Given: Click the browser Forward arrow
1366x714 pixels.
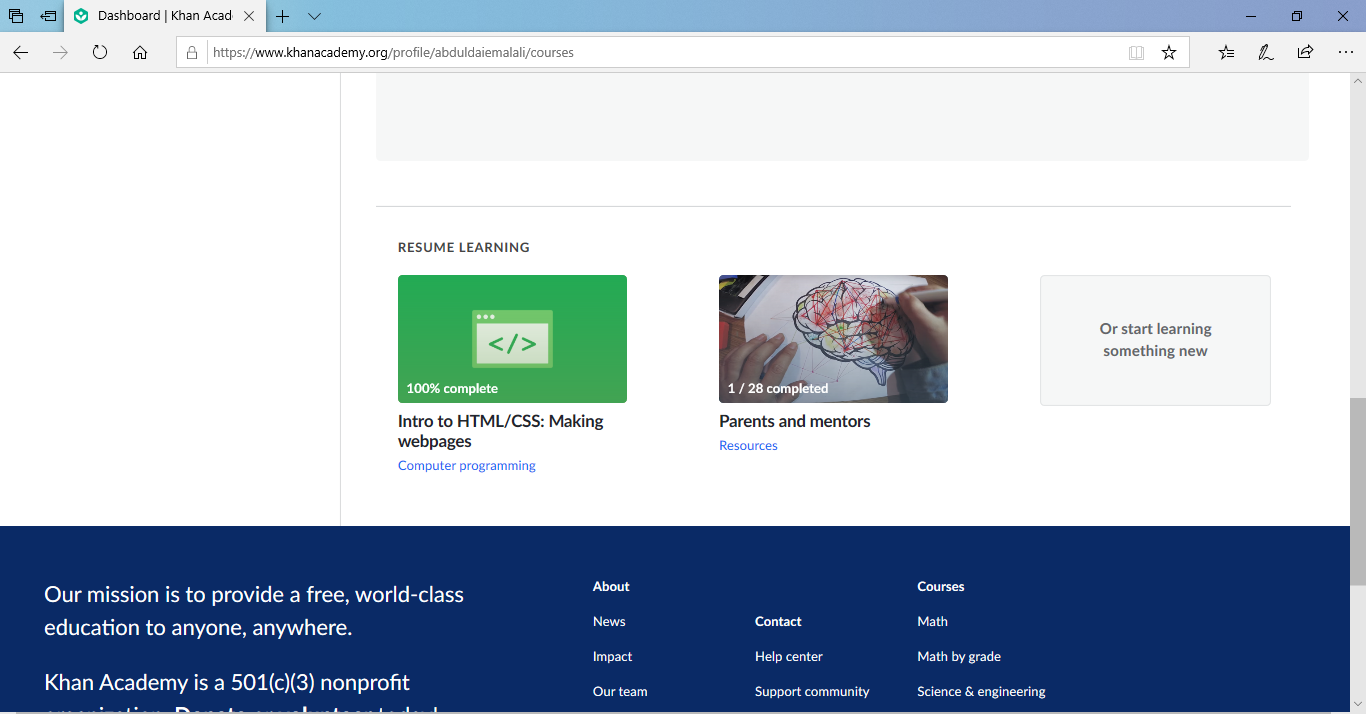Looking at the screenshot, I should point(60,53).
